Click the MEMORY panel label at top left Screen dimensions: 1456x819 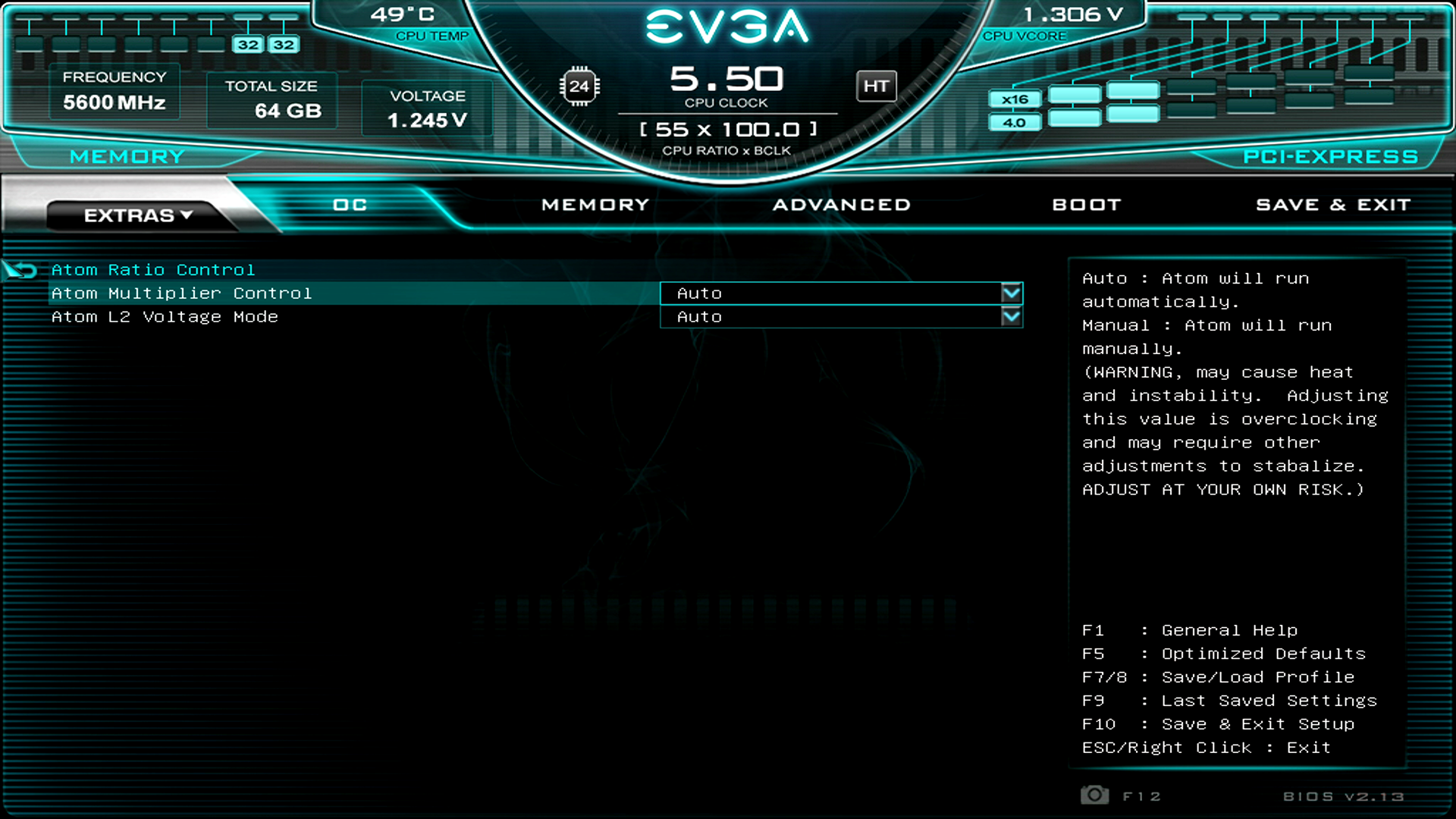127,156
